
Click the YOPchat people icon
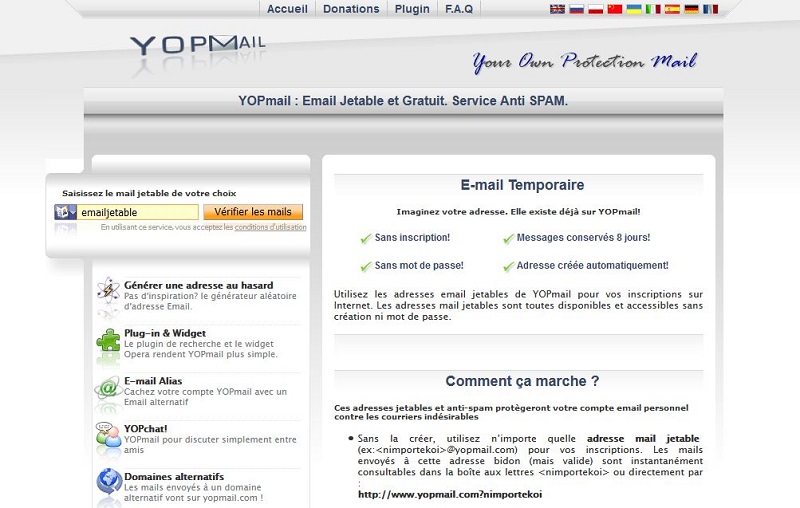click(108, 435)
